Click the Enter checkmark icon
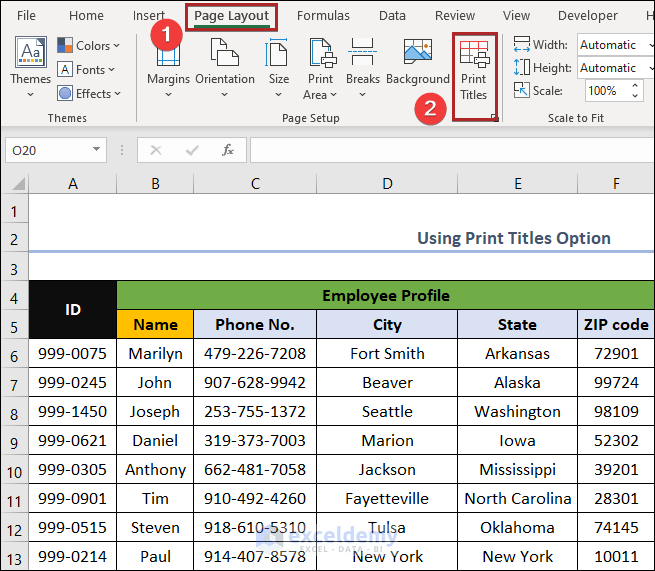Viewport: 655px width, 571px height. [192, 150]
